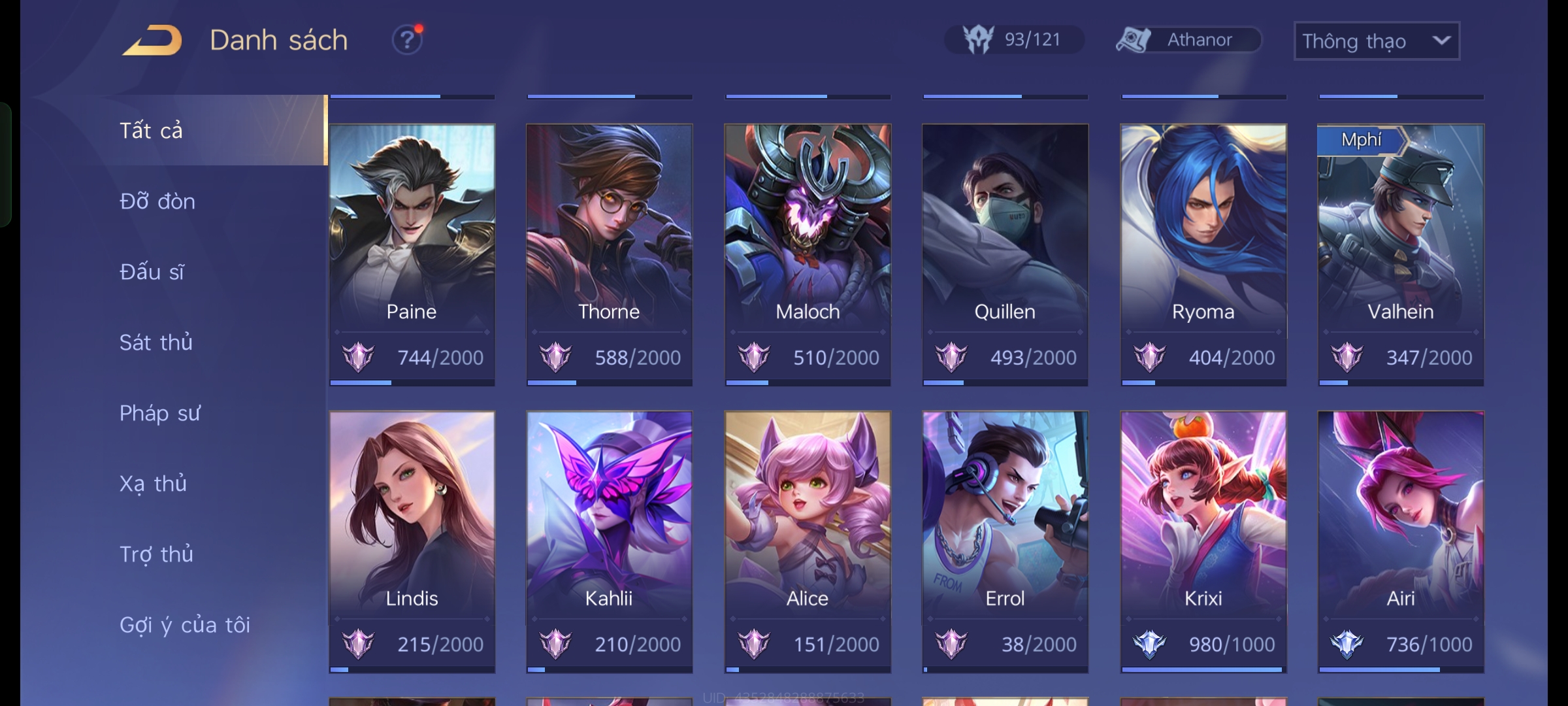Tap Paine's mastery badge icon
Screen dimensions: 1568x706
[x=358, y=357]
